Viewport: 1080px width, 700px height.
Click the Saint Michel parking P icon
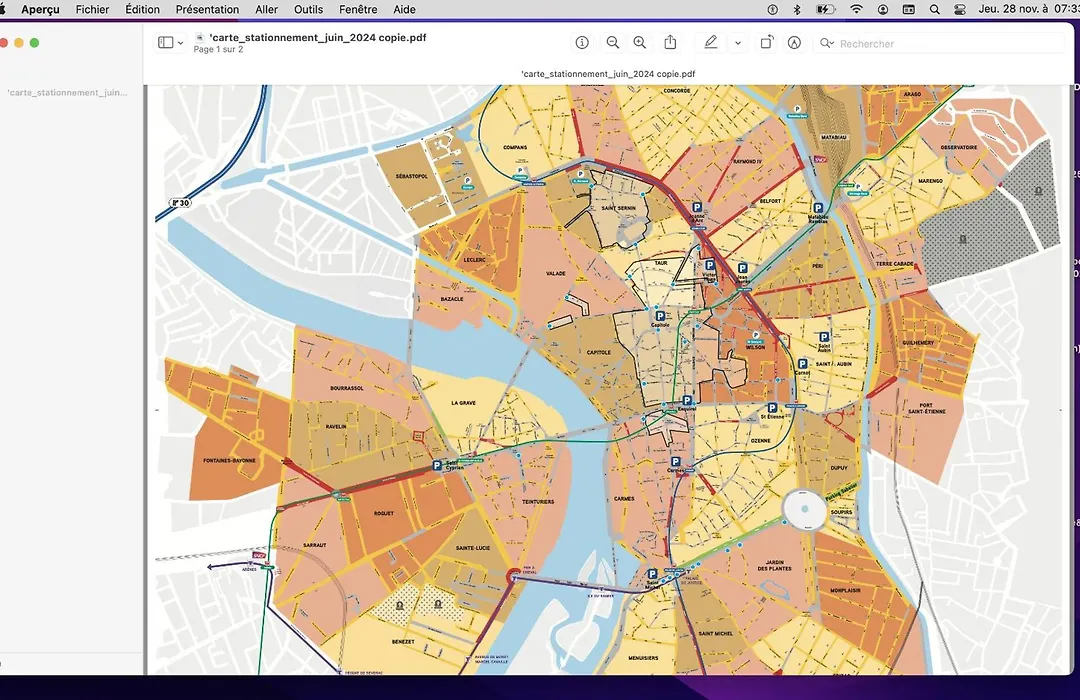[x=652, y=574]
